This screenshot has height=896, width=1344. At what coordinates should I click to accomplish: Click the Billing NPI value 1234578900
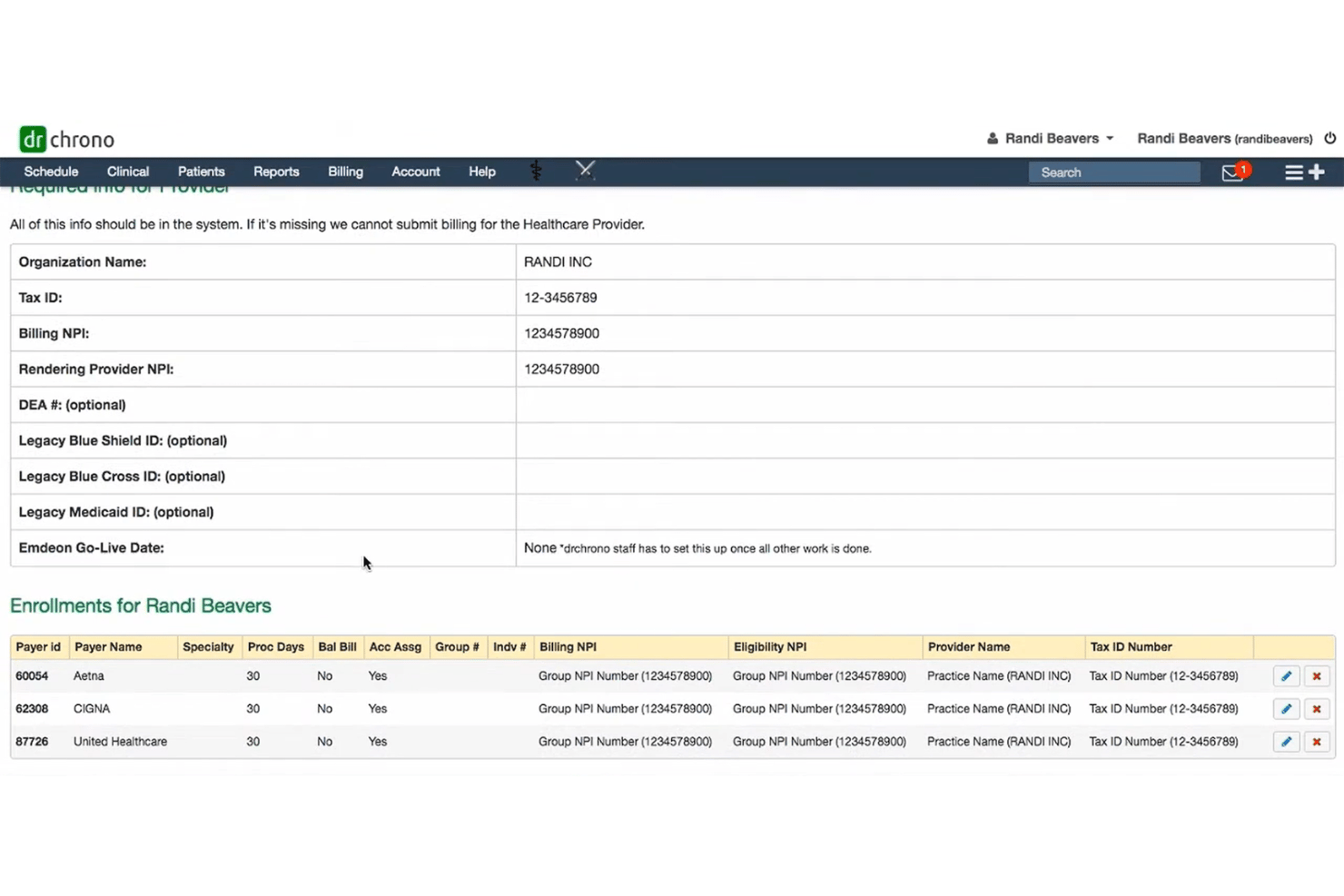(561, 333)
